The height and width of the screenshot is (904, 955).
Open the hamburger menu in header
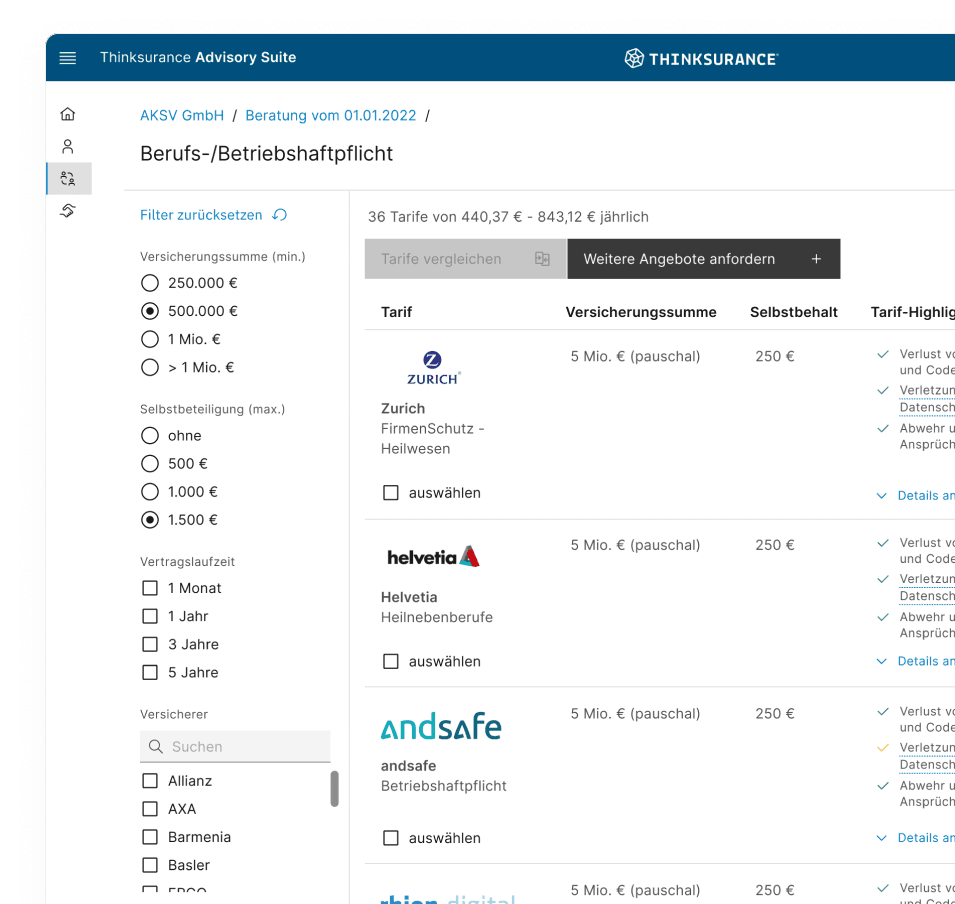[68, 58]
